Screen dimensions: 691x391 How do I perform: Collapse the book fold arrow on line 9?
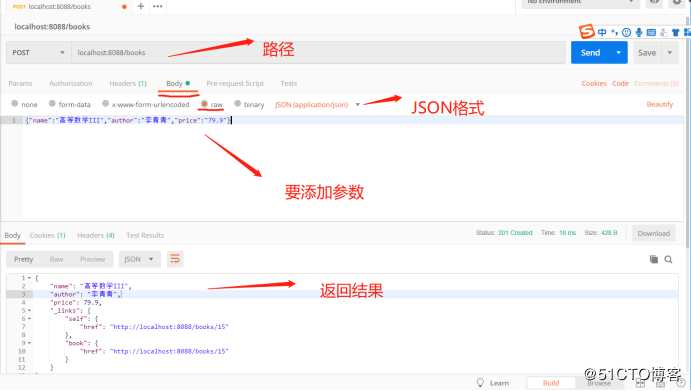30,343
